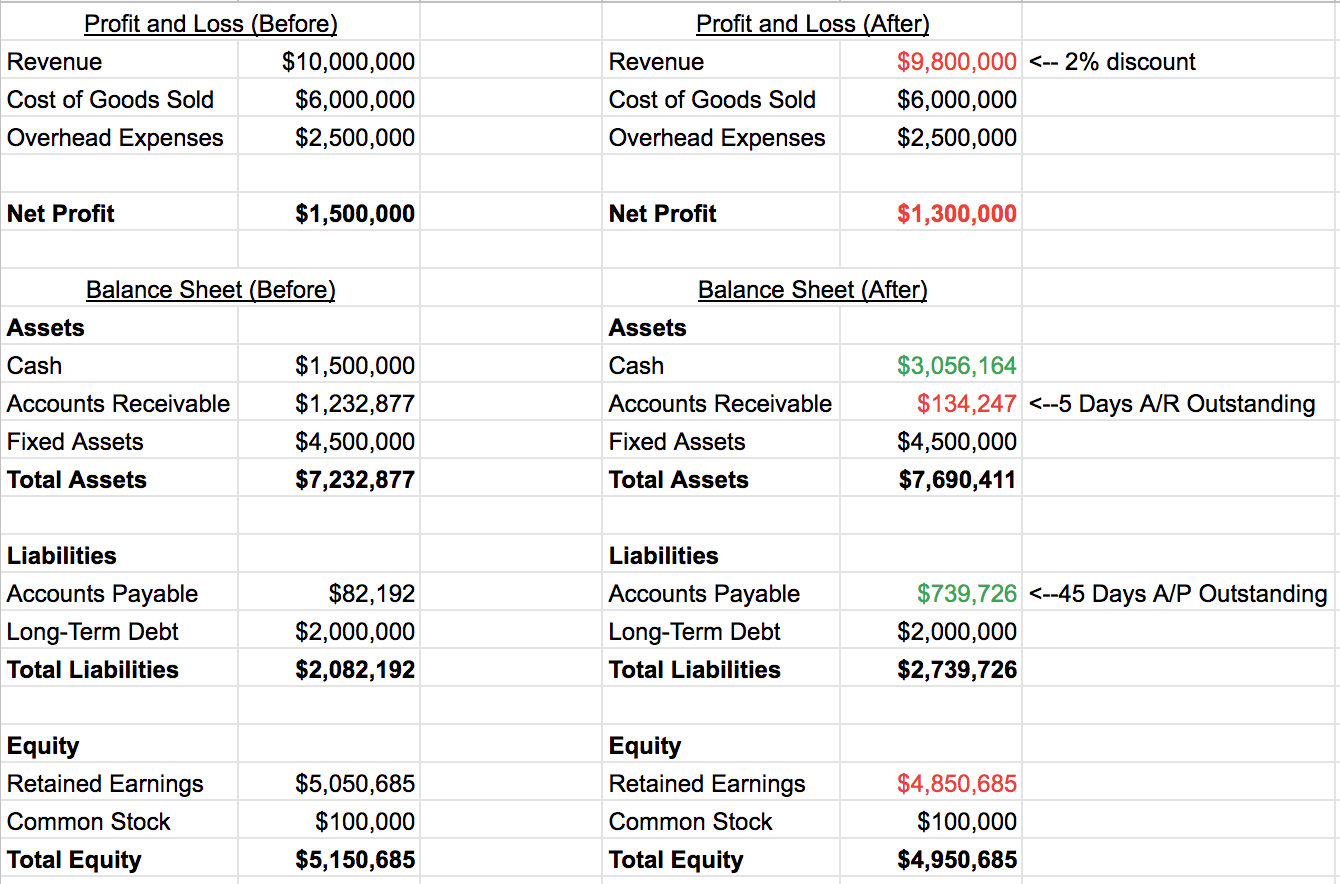
Task: Select Retained Earnings value $5,050,685
Action: [355, 784]
